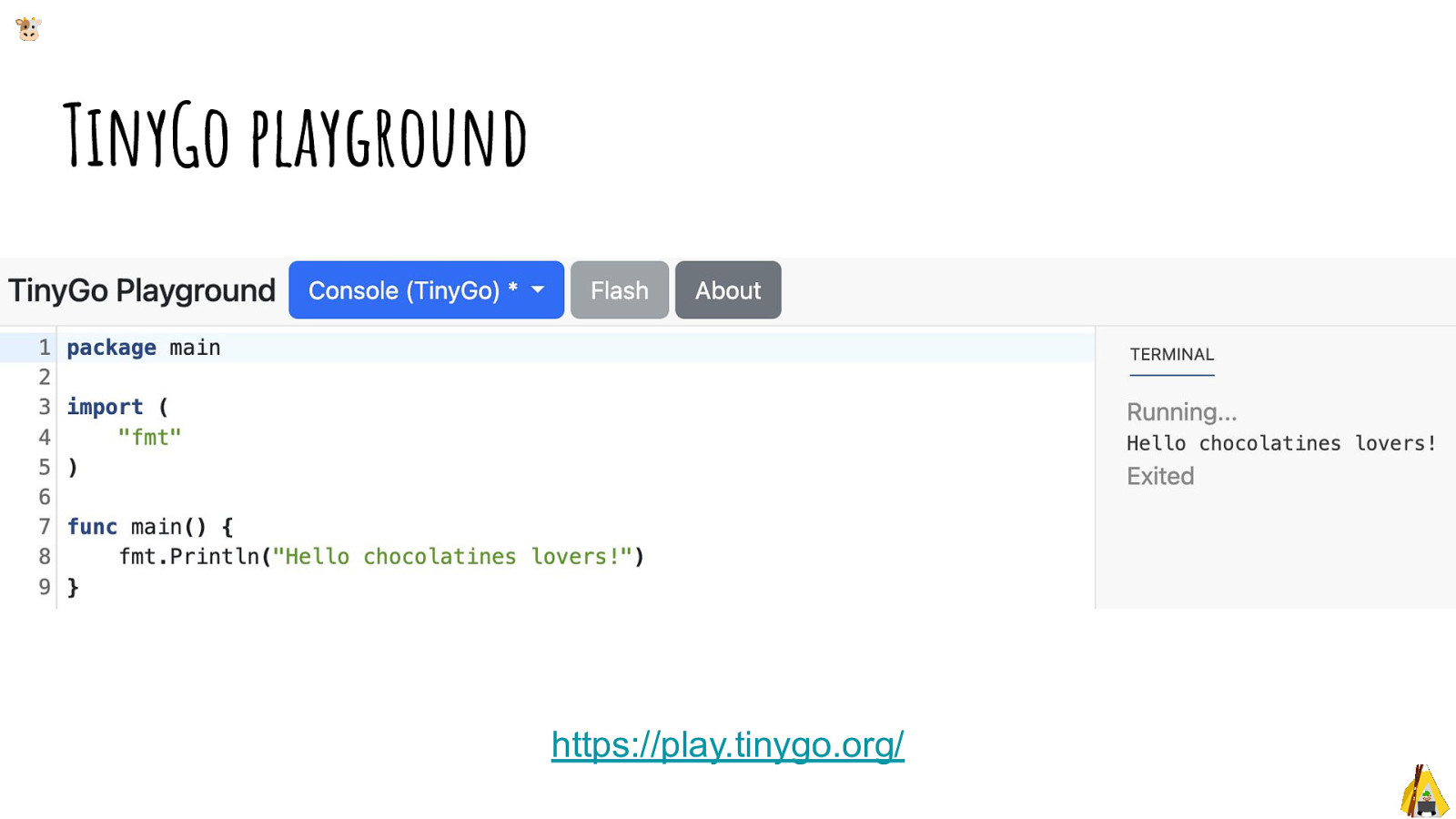Click the closing brace on line 9
1456x819 pixels.
tap(73, 587)
